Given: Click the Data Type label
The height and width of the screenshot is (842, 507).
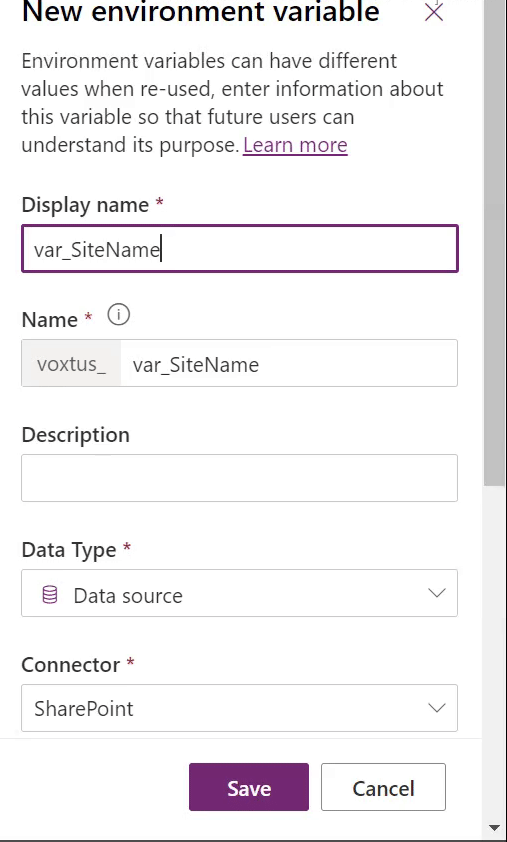Looking at the screenshot, I should tap(69, 550).
